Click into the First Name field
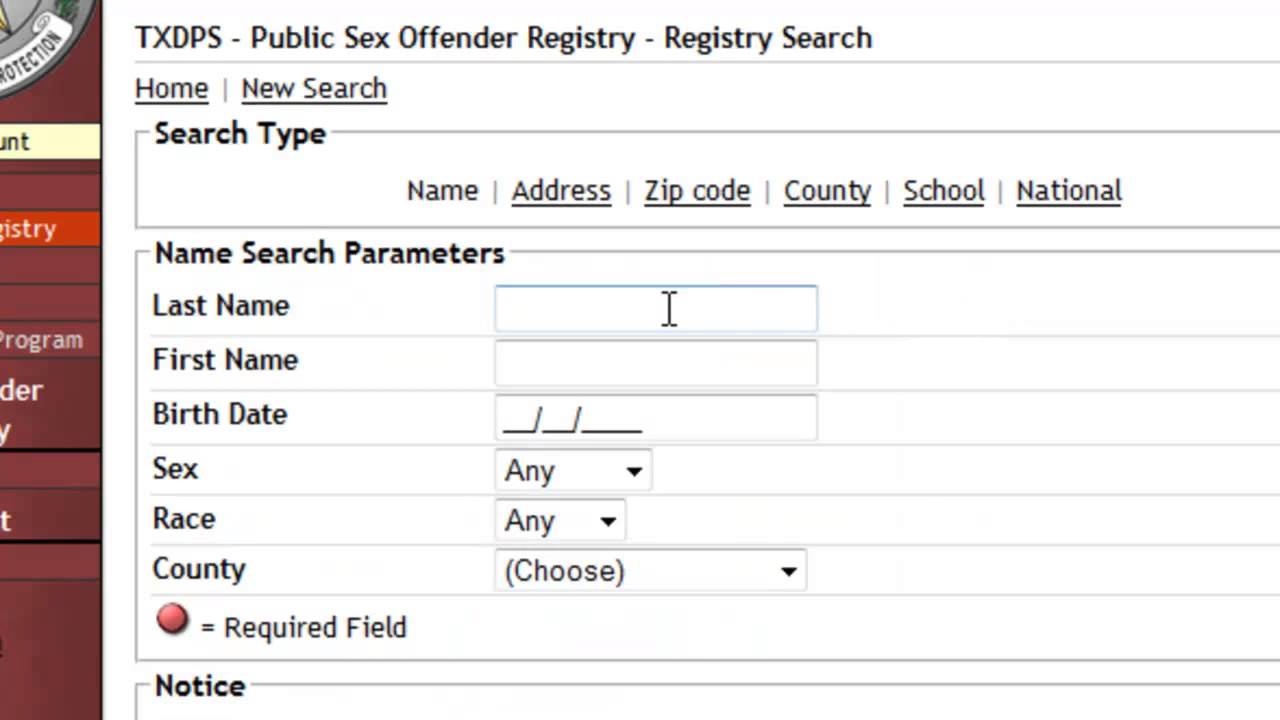1280x720 pixels. point(655,362)
